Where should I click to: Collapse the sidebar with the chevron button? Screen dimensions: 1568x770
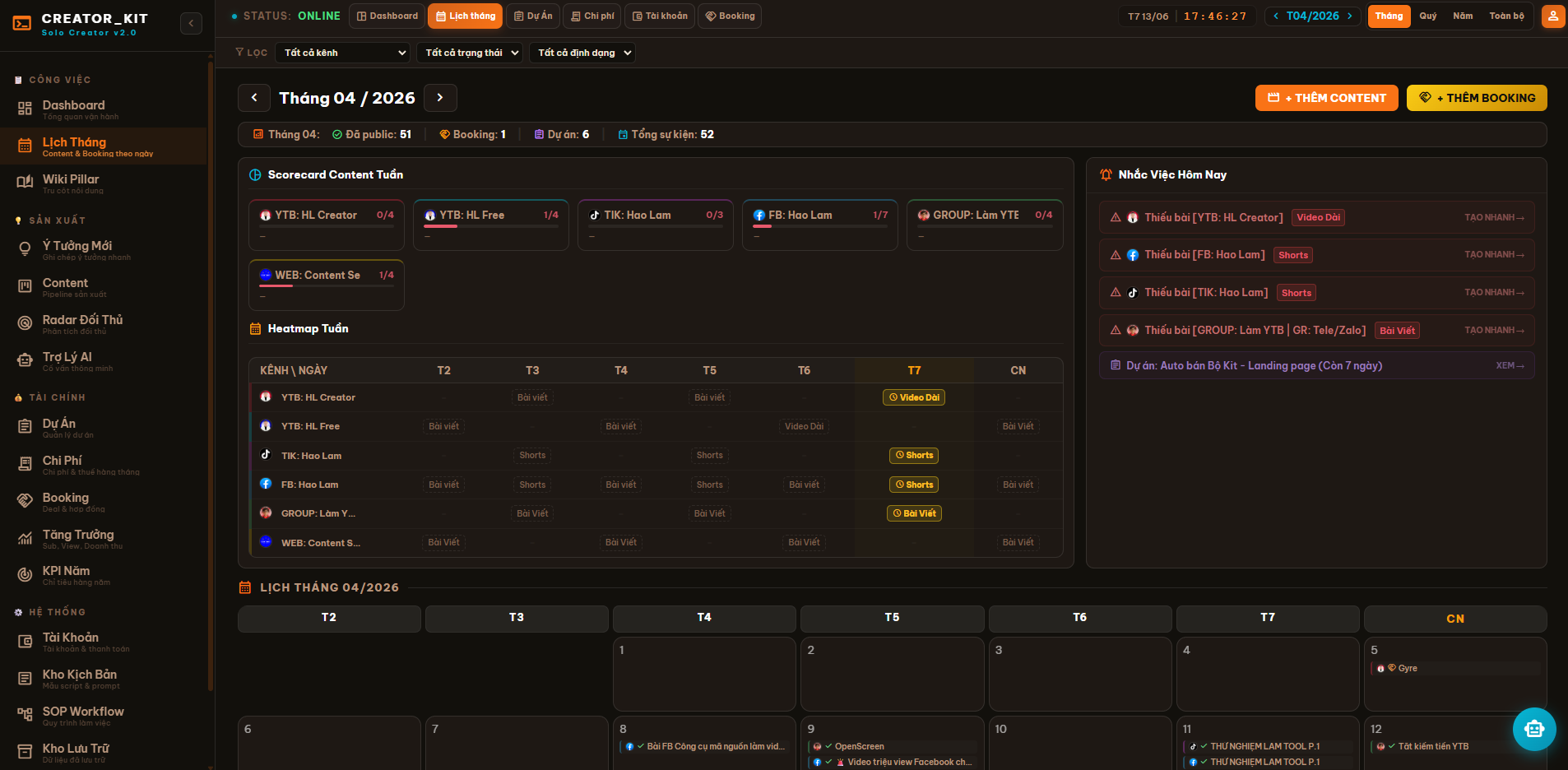pyautogui.click(x=191, y=23)
